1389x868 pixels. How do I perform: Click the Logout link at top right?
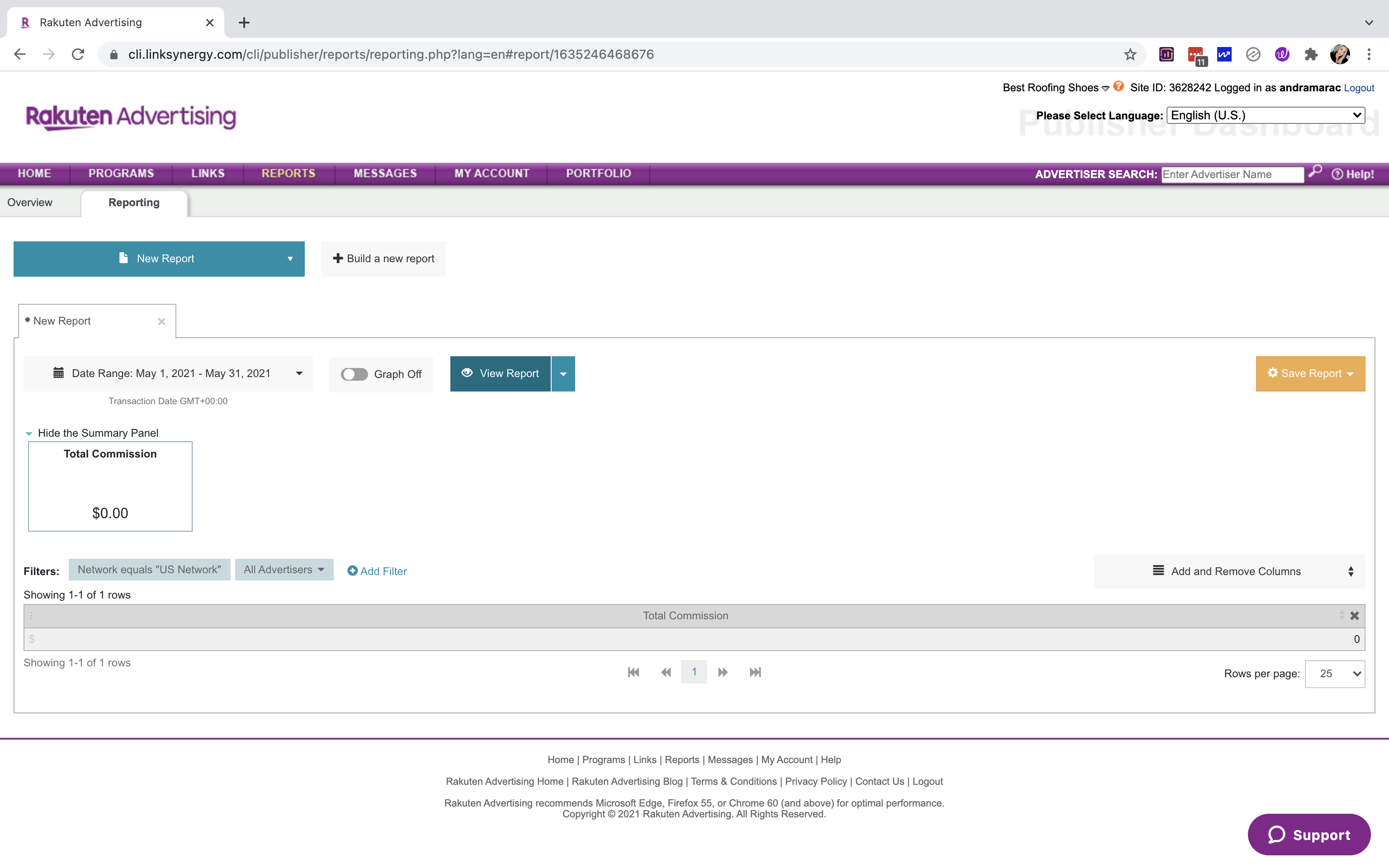point(1359,88)
